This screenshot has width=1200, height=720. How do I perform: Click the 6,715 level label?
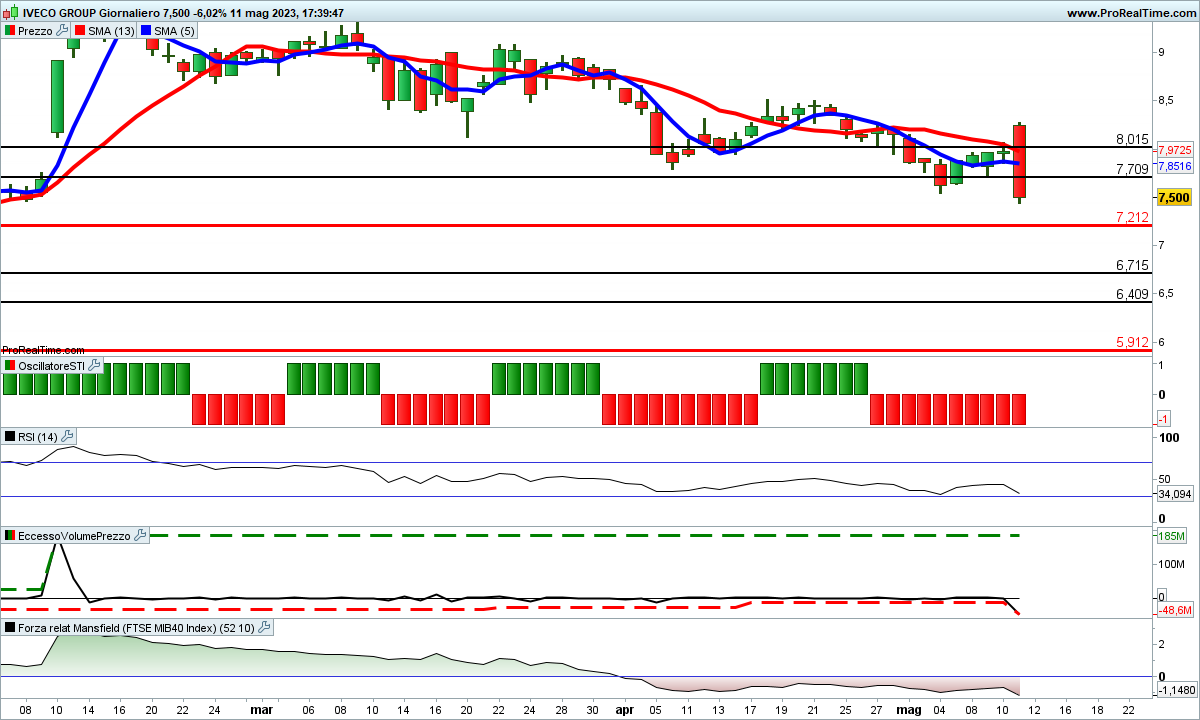(x=1132, y=265)
